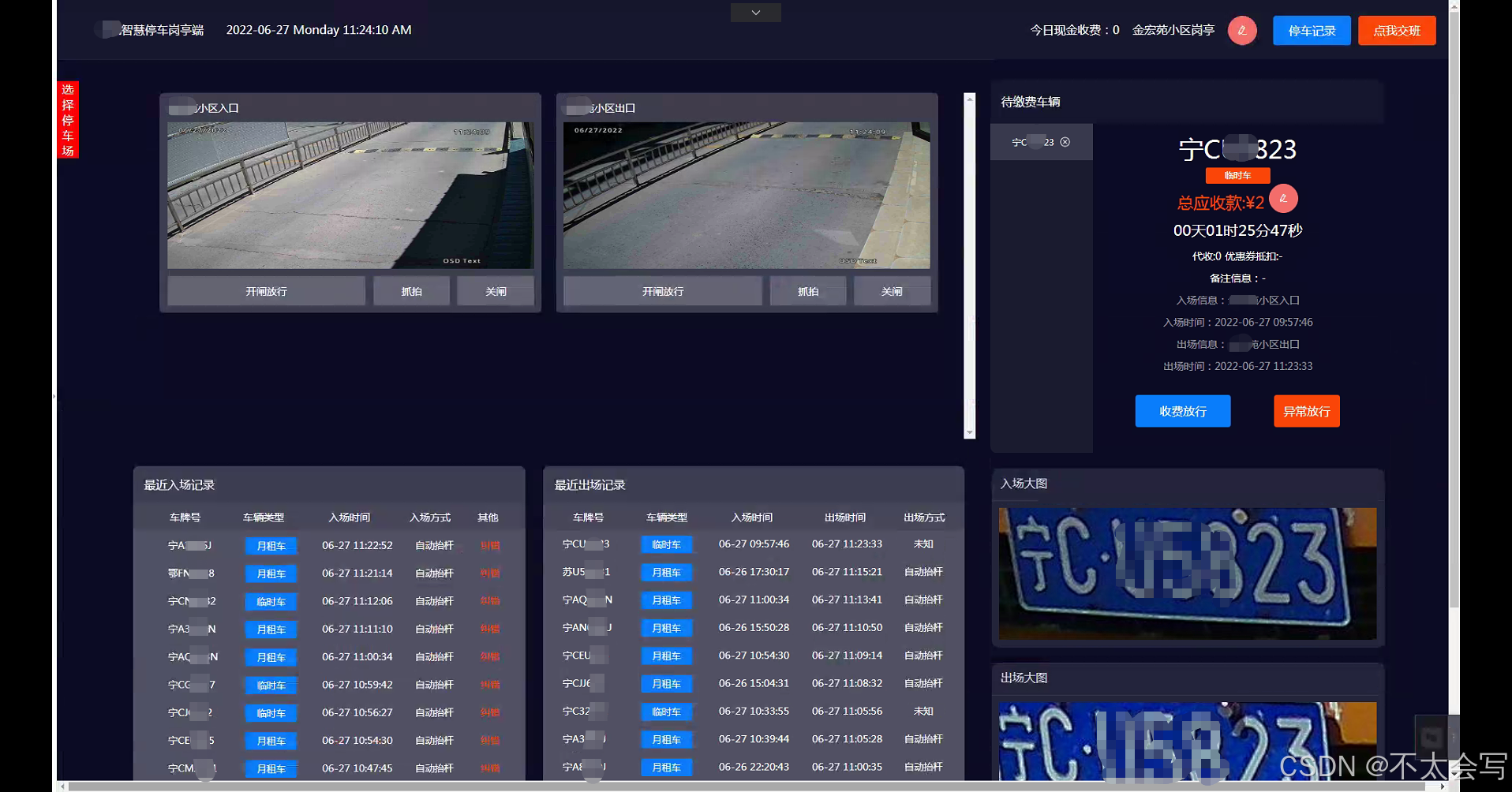Click the 车牌号 header in 最近入场记录
1512x792 pixels.
point(185,517)
